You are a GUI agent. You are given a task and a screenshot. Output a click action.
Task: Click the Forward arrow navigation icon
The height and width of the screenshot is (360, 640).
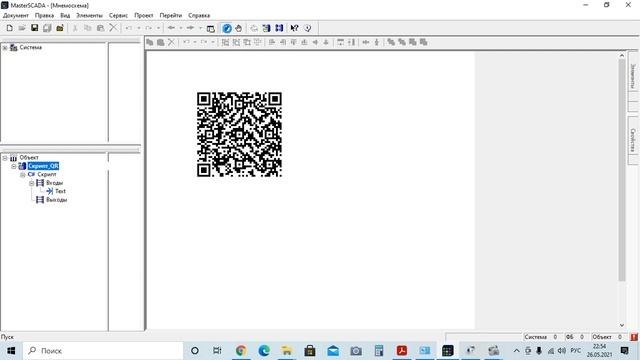point(190,28)
